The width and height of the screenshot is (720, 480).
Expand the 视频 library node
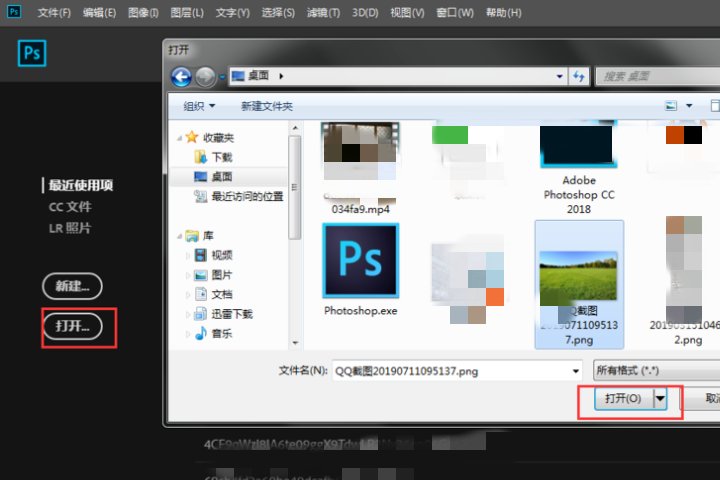188,255
